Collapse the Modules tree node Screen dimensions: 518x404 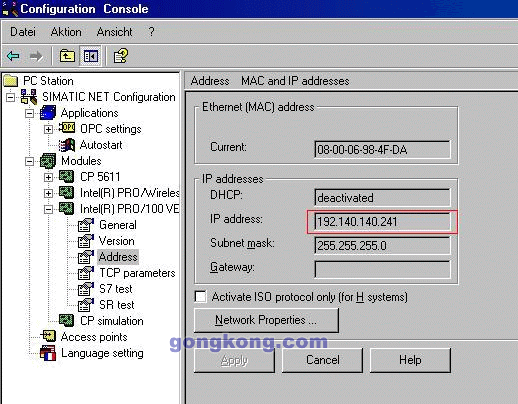coord(29,161)
